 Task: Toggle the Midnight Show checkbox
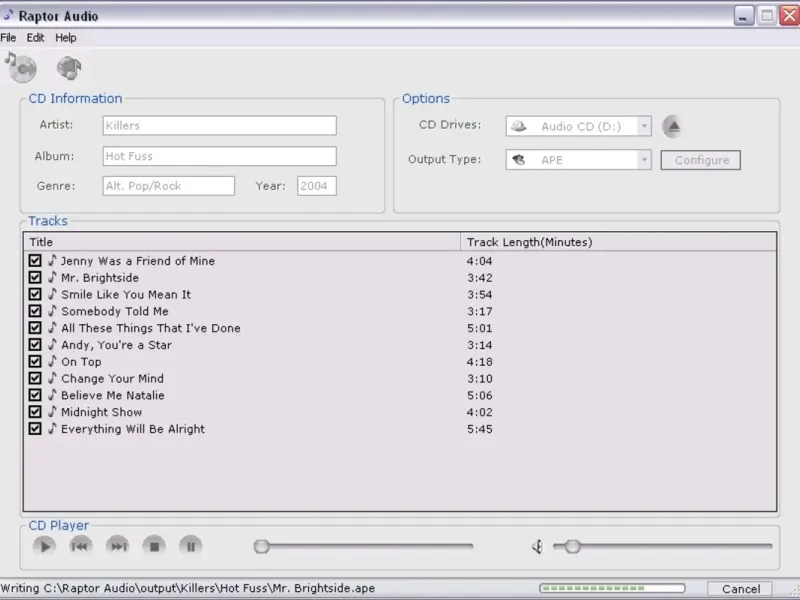35,412
